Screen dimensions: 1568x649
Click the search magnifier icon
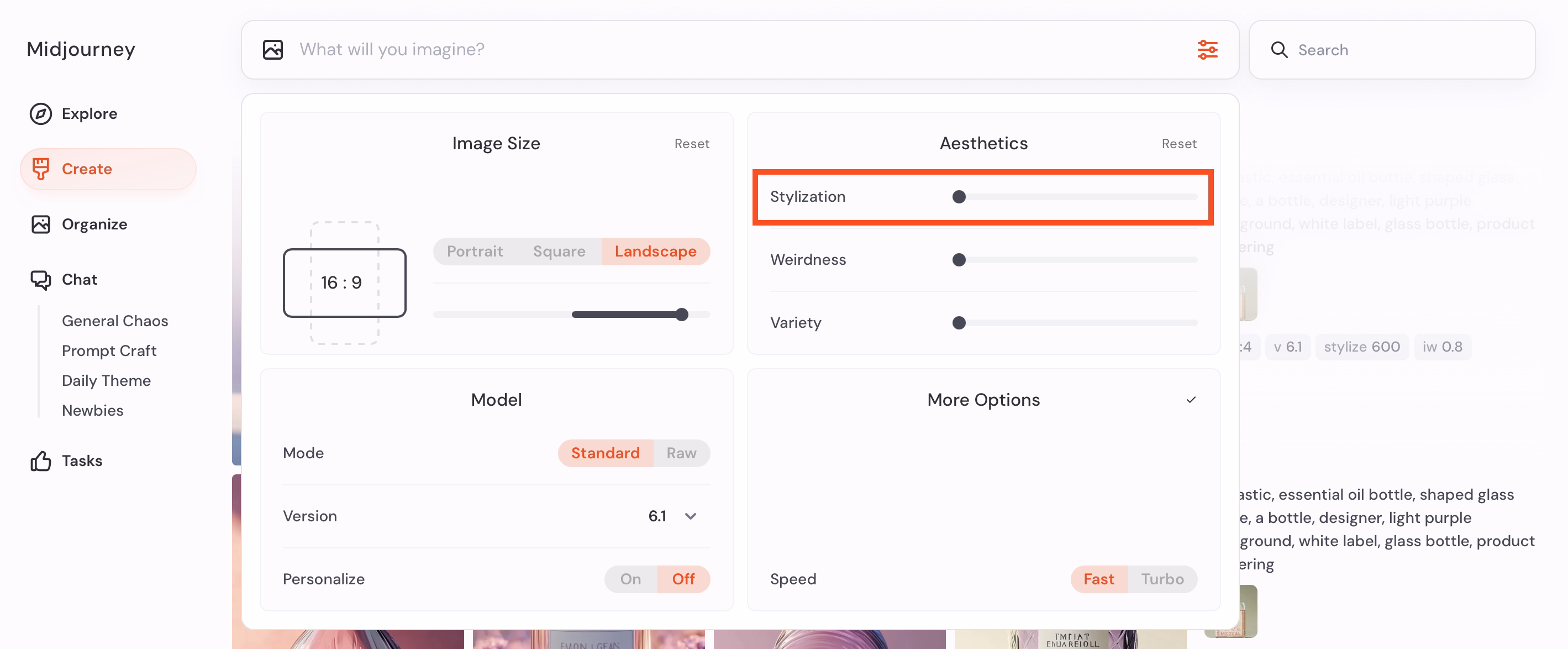coord(1279,50)
